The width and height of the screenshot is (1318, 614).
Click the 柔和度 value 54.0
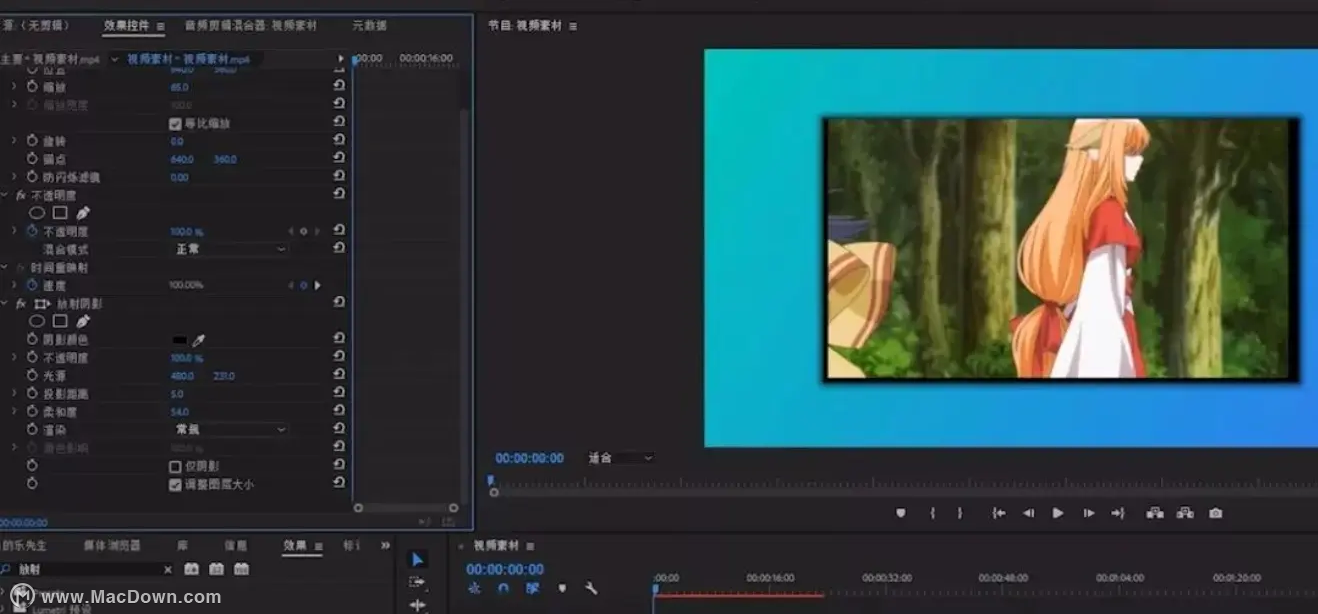[x=180, y=411]
